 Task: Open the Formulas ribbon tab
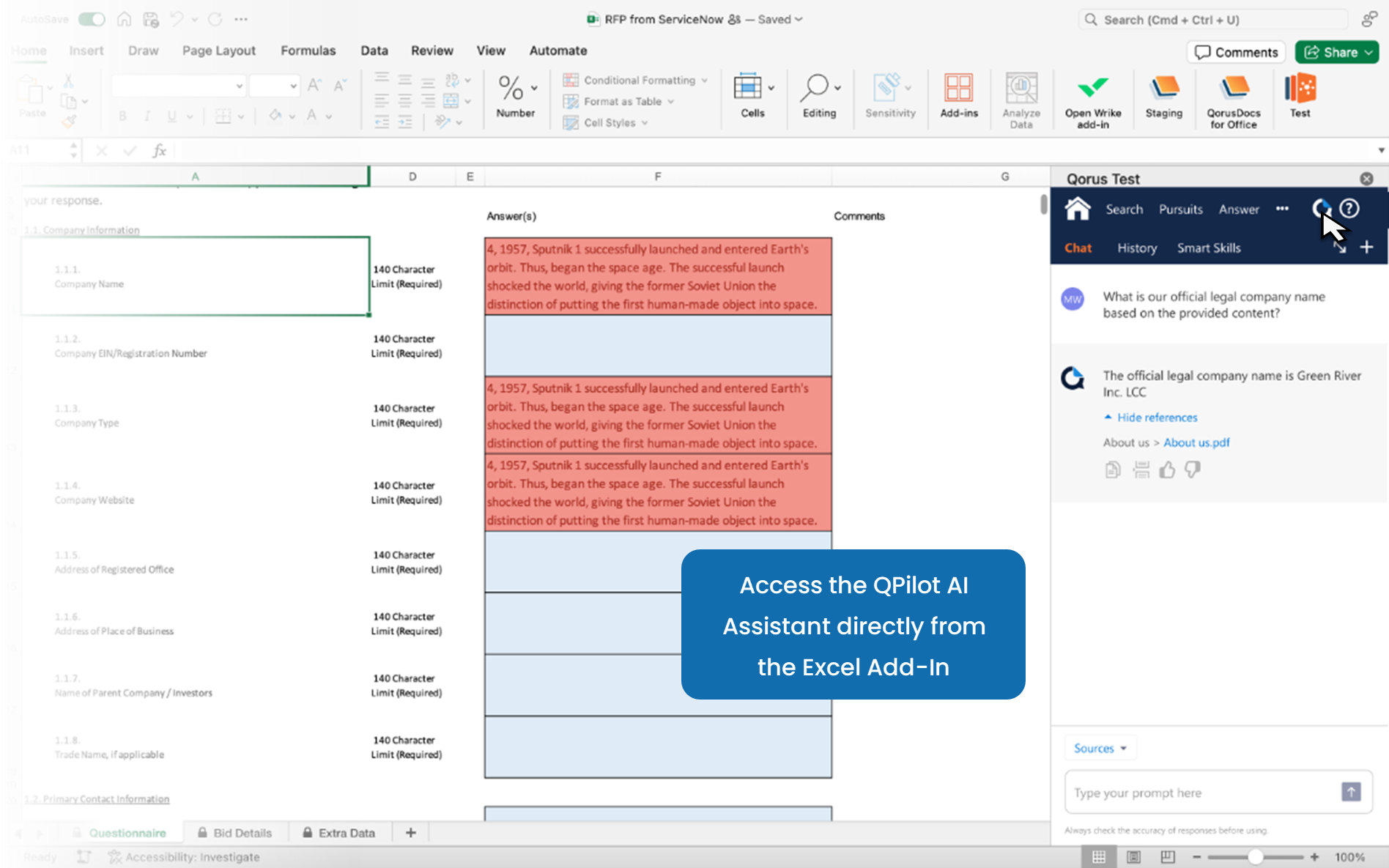(308, 51)
